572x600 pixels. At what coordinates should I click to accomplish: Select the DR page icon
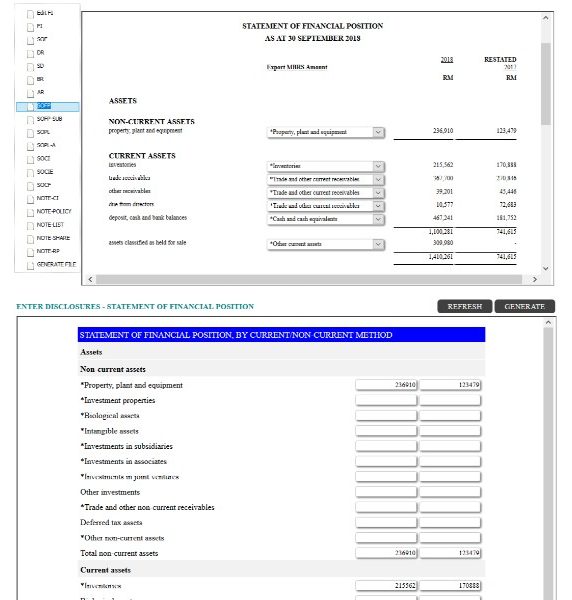point(30,54)
